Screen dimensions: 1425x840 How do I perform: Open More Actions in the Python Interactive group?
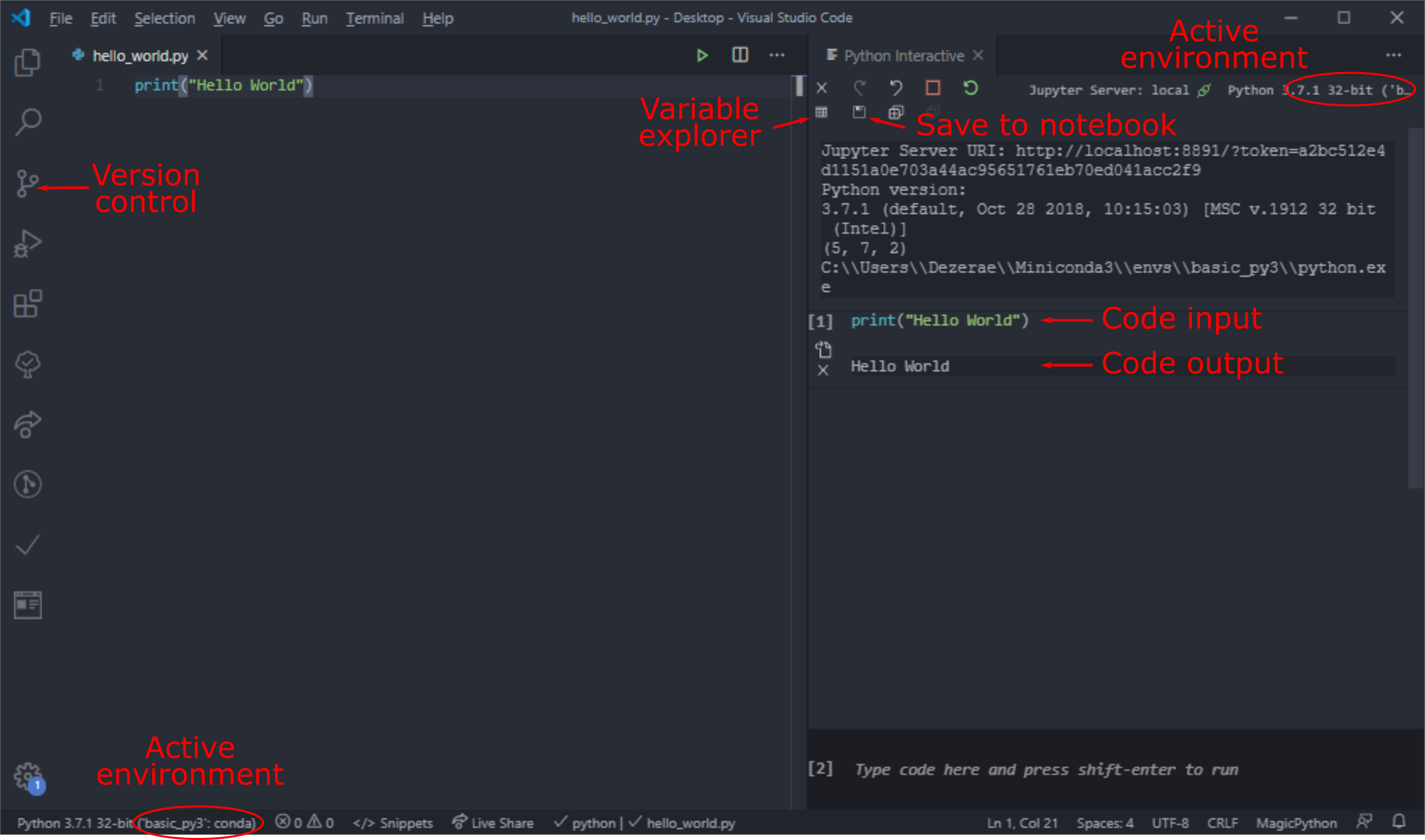tap(1393, 56)
